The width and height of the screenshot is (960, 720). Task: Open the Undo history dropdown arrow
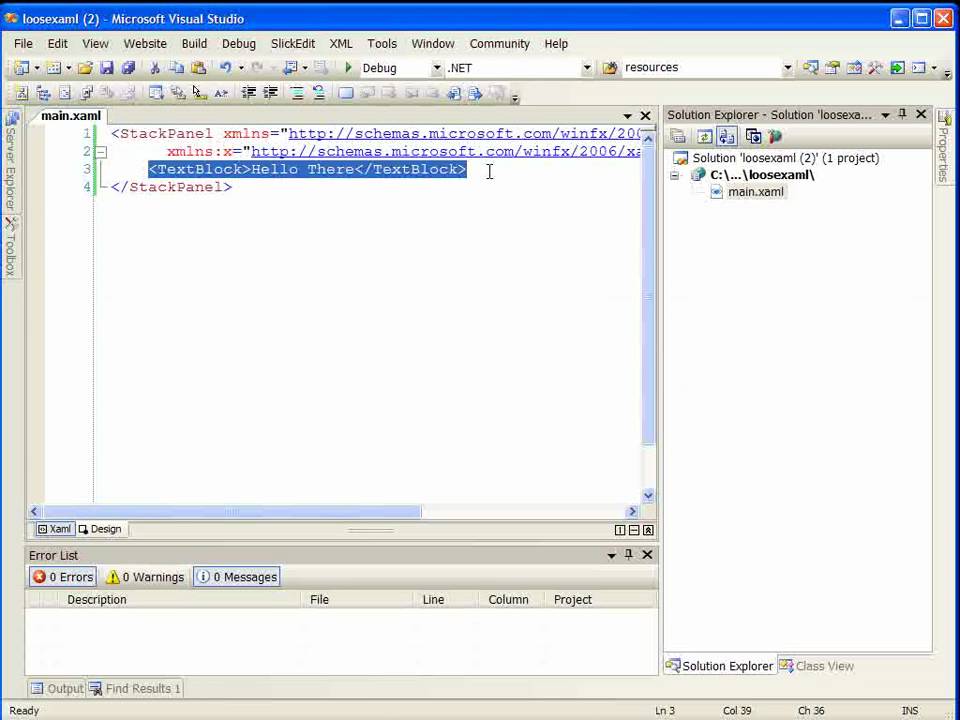(241, 68)
